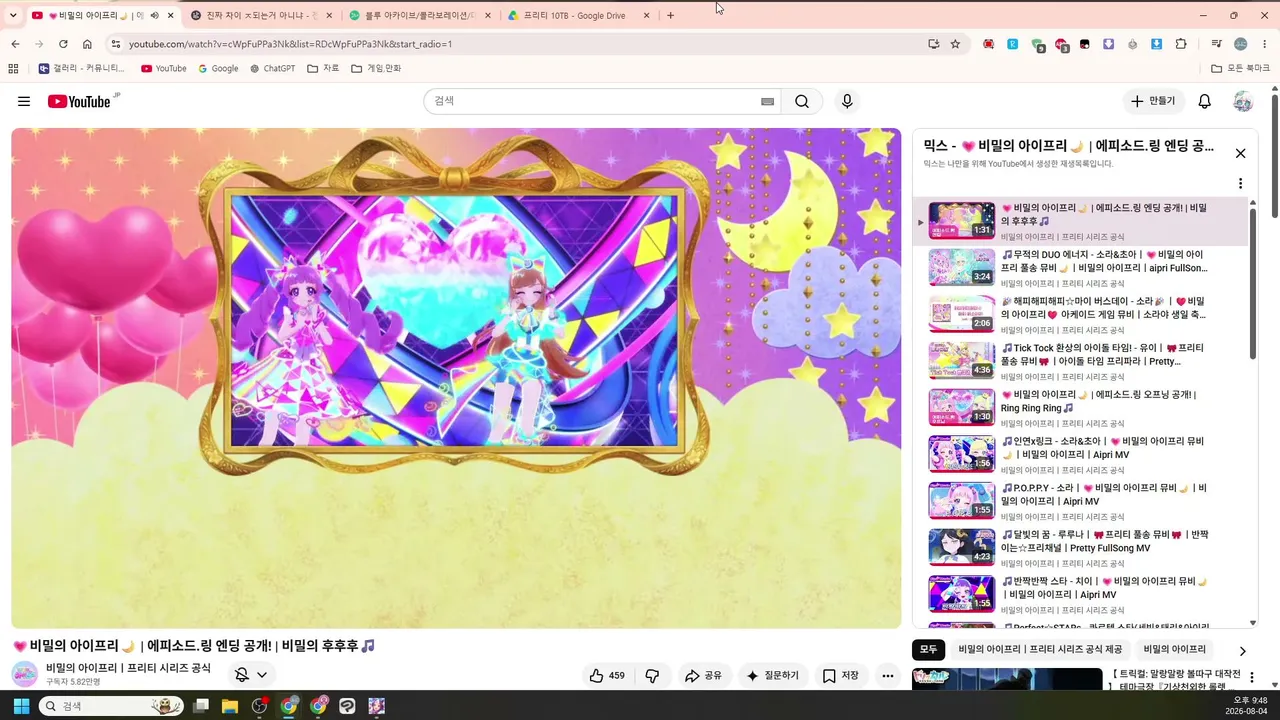Open the Chrome extensions puzzle menu

(x=1181, y=44)
